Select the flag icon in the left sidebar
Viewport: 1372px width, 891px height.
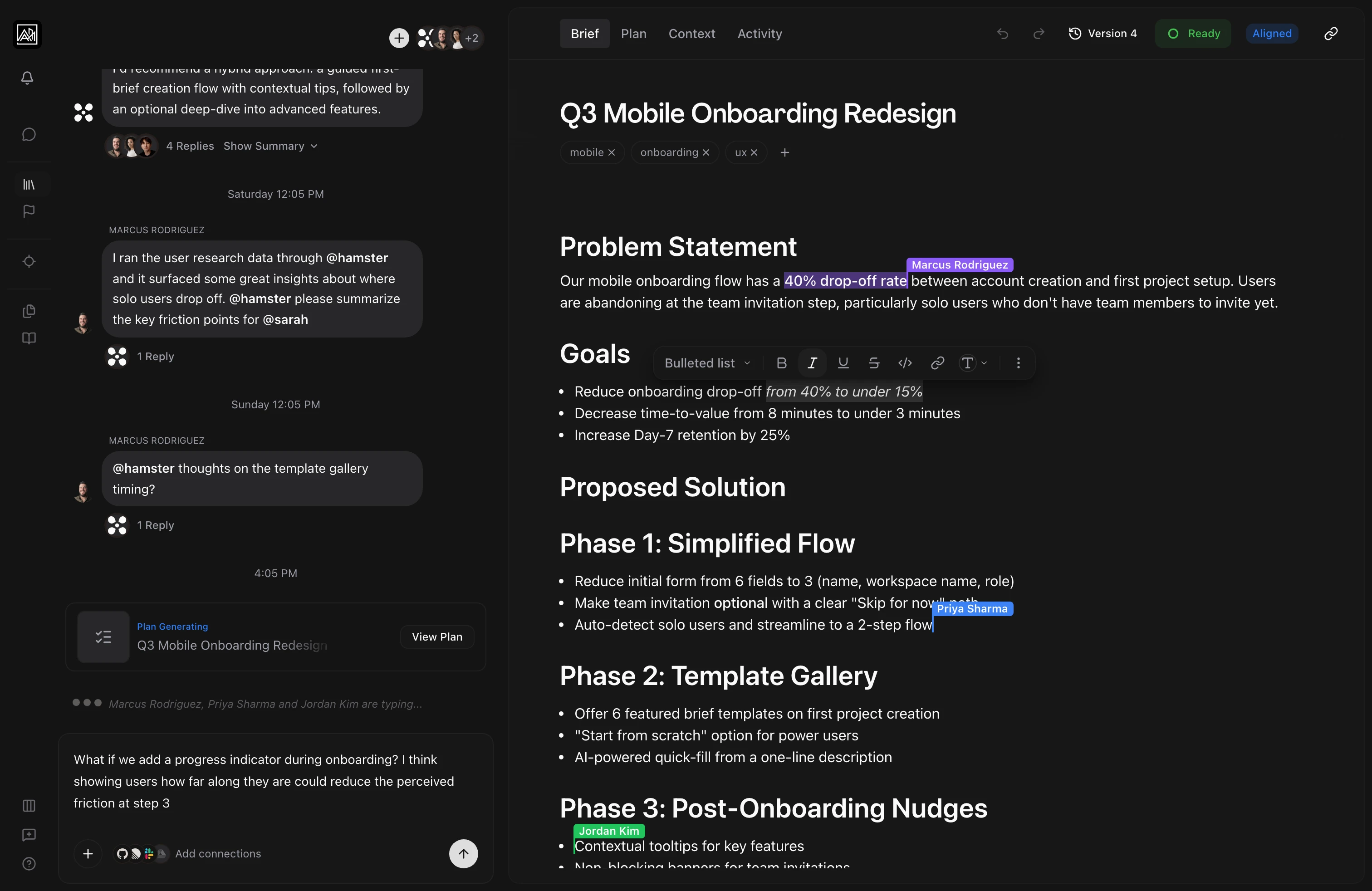point(27,211)
